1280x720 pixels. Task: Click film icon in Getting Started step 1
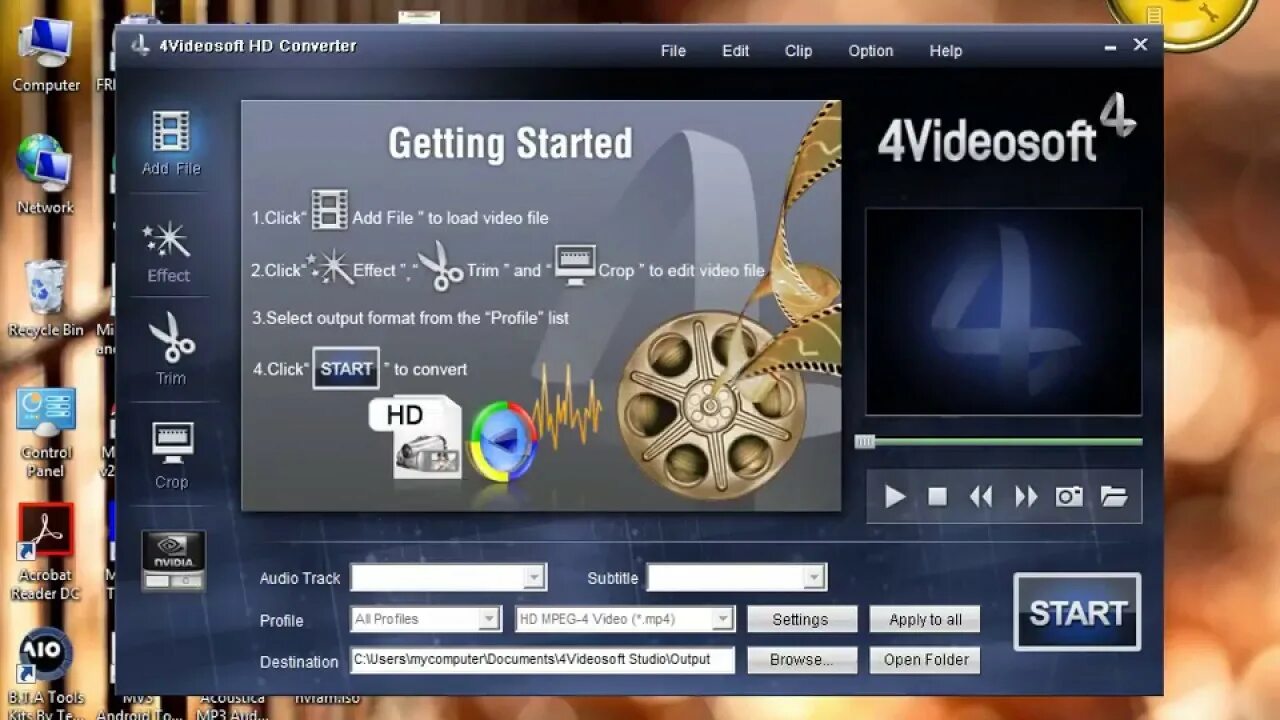(330, 210)
